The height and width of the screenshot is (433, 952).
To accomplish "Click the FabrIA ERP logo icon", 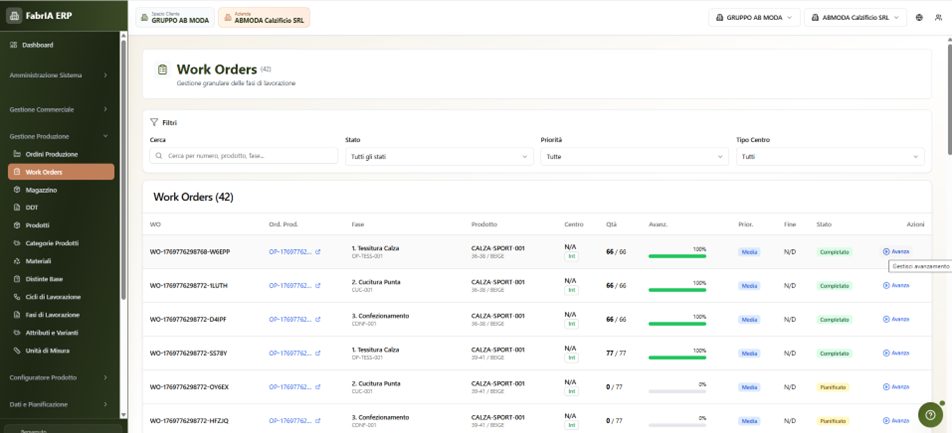I will coord(15,16).
